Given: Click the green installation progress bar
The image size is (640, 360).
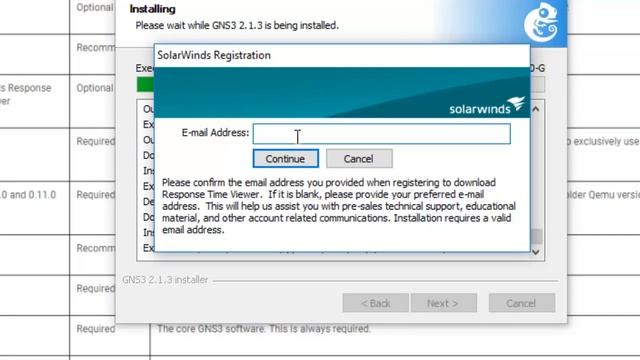Looking at the screenshot, I should pyautogui.click(x=145, y=85).
